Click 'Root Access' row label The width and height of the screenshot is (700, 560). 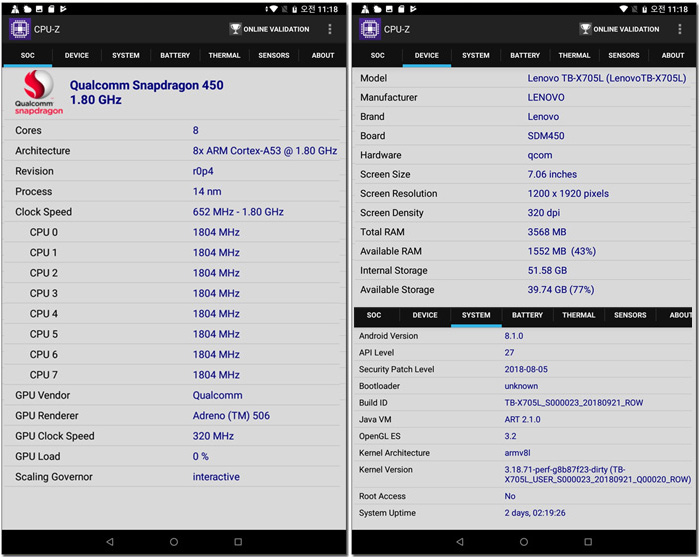(x=382, y=496)
